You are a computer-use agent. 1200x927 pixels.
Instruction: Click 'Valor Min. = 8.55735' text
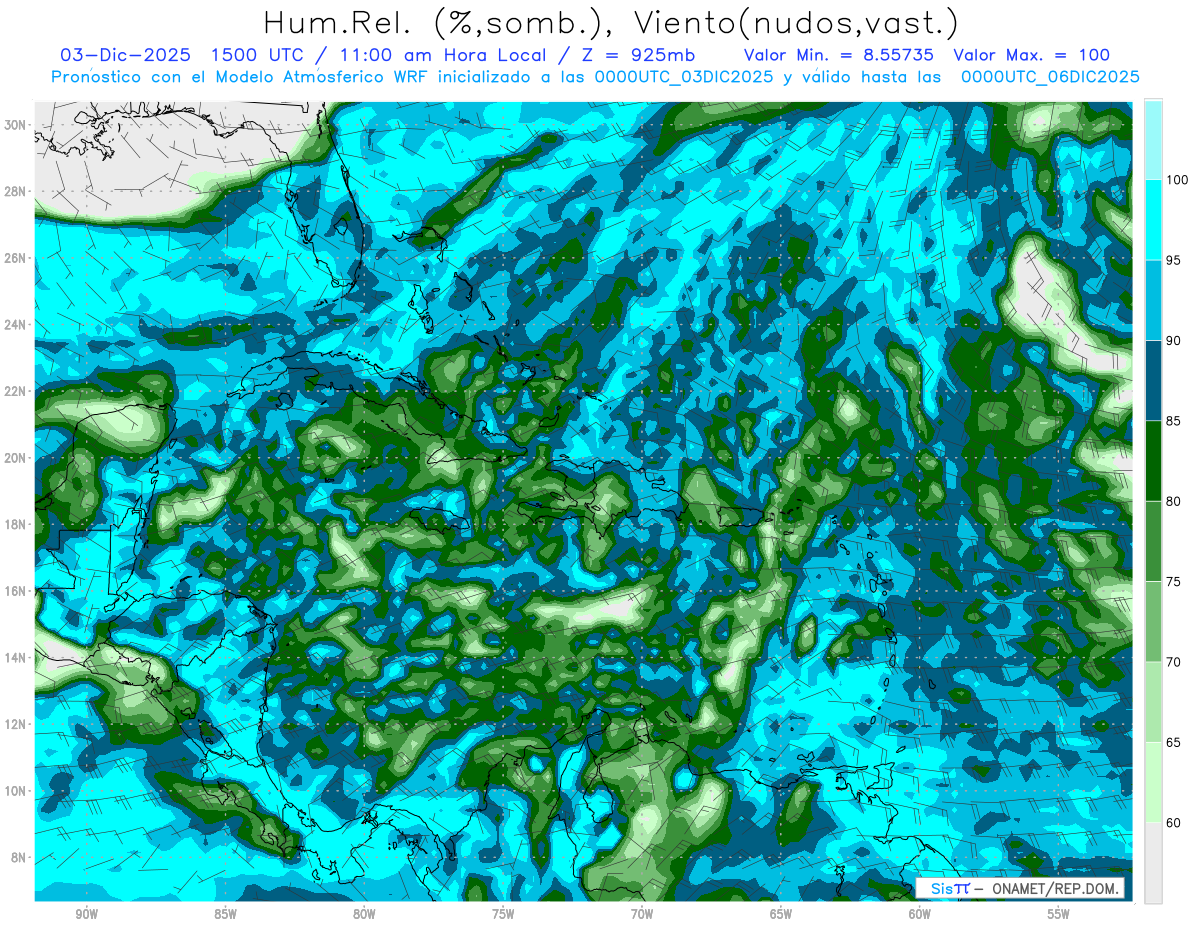[x=840, y=55]
